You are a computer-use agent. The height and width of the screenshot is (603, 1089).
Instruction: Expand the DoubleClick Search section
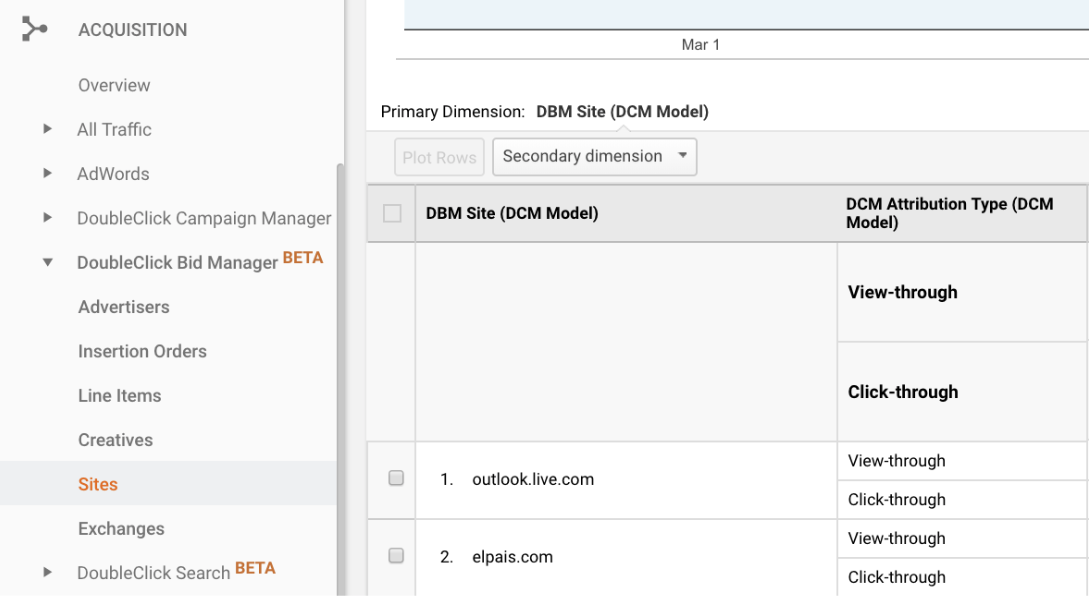click(47, 572)
